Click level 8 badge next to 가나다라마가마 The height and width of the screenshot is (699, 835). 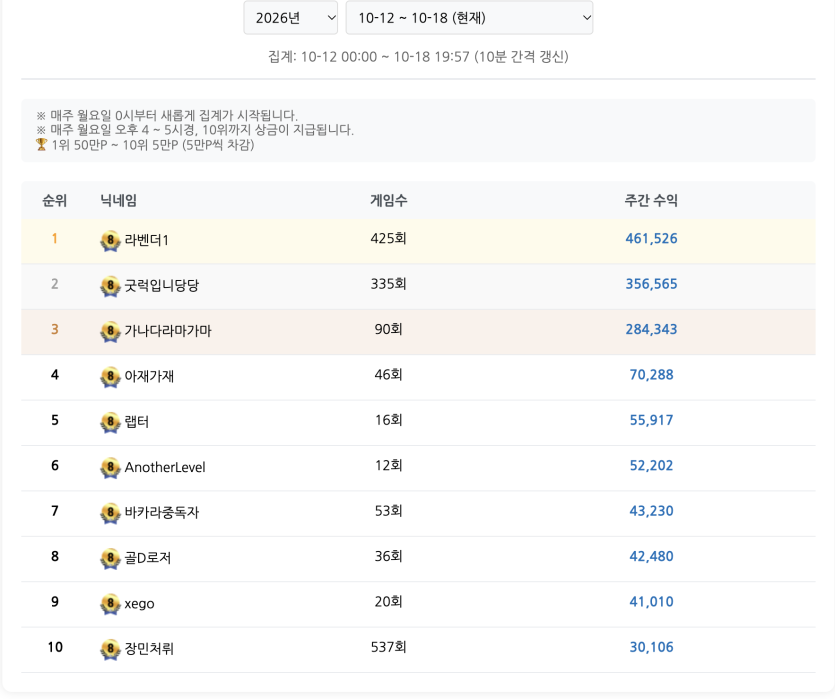pos(110,331)
